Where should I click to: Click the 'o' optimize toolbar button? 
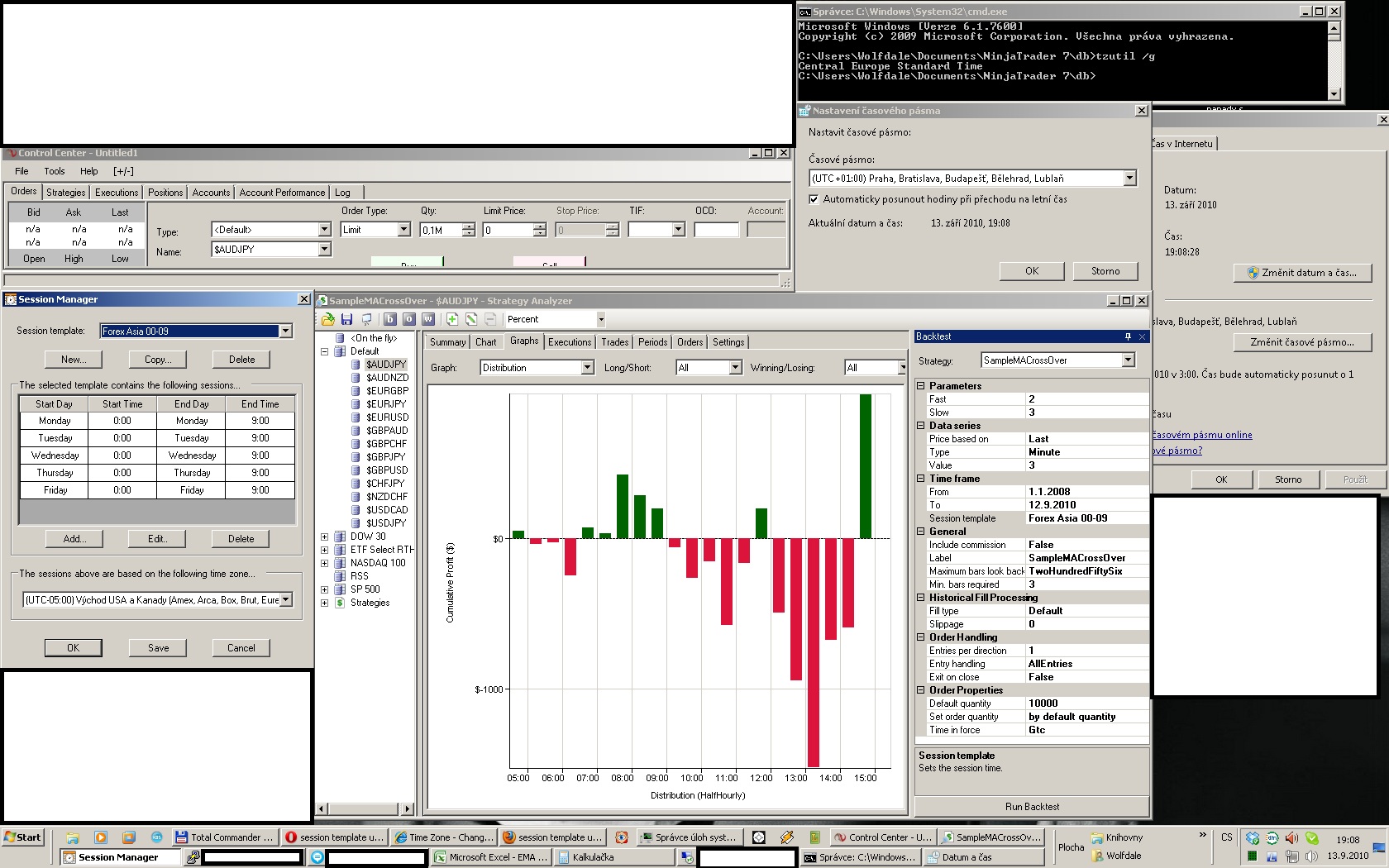pyautogui.click(x=408, y=319)
